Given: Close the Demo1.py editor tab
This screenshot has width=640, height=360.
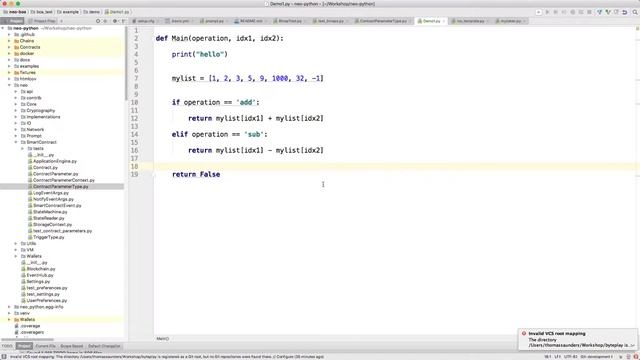Looking at the screenshot, I should click(444, 21).
